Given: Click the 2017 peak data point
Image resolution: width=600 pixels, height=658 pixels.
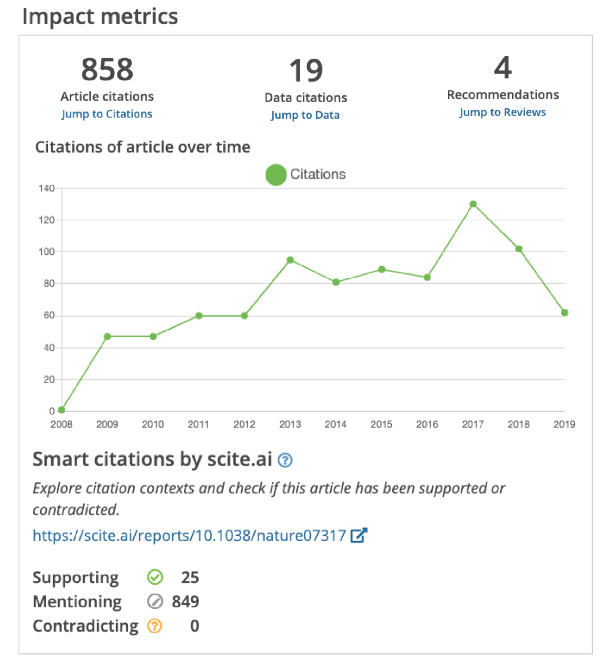Looking at the screenshot, I should (x=473, y=204).
